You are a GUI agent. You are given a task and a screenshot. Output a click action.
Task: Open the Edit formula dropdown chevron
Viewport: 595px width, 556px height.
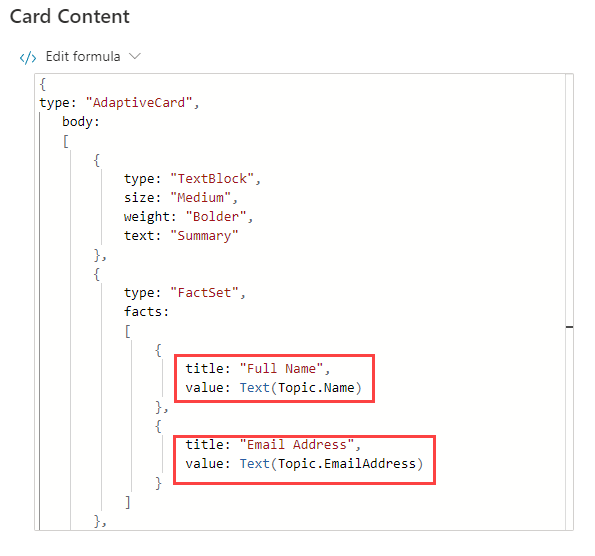(x=135, y=56)
